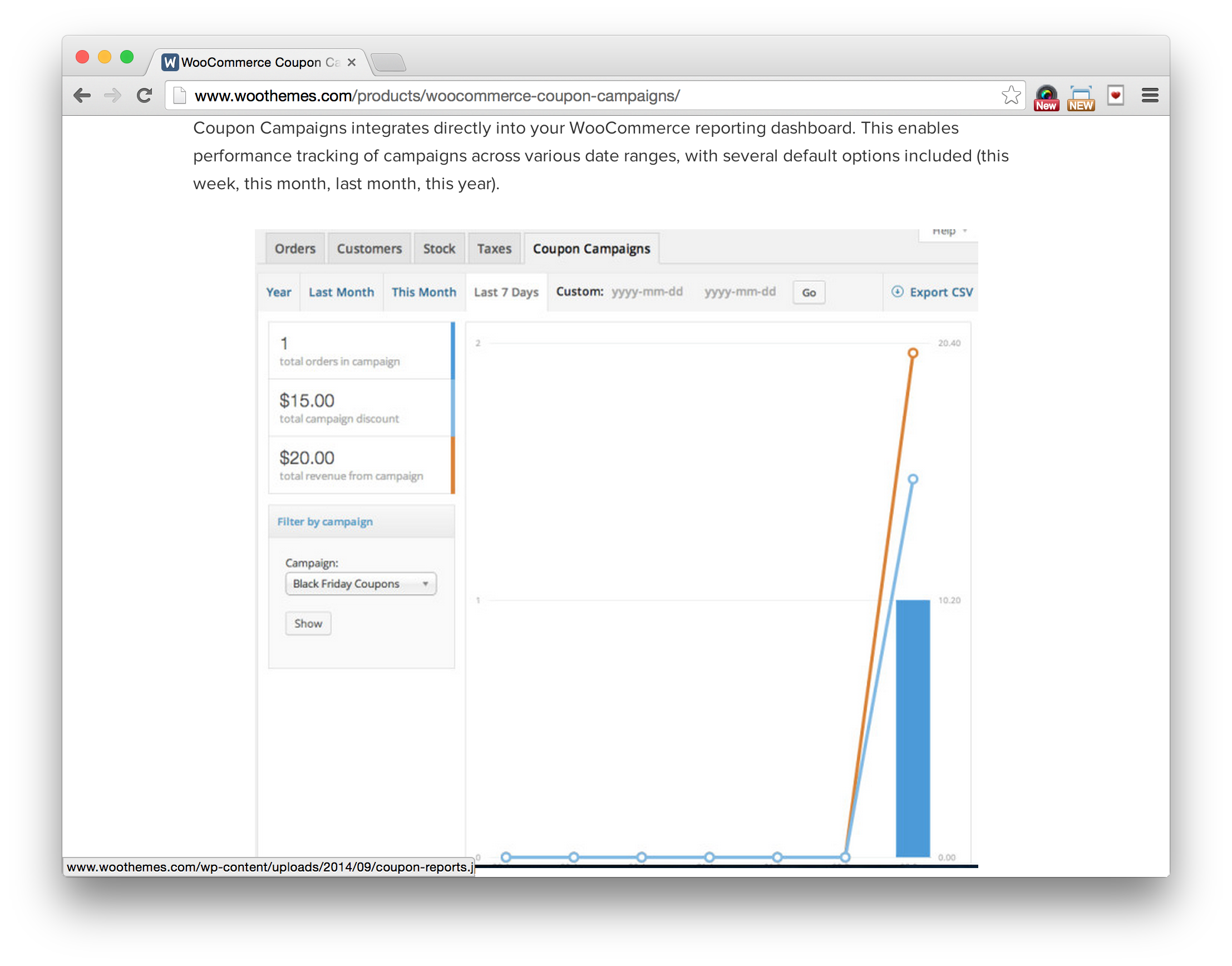The height and width of the screenshot is (966, 1232).
Task: Switch to the Customers report tab
Action: [x=369, y=249]
